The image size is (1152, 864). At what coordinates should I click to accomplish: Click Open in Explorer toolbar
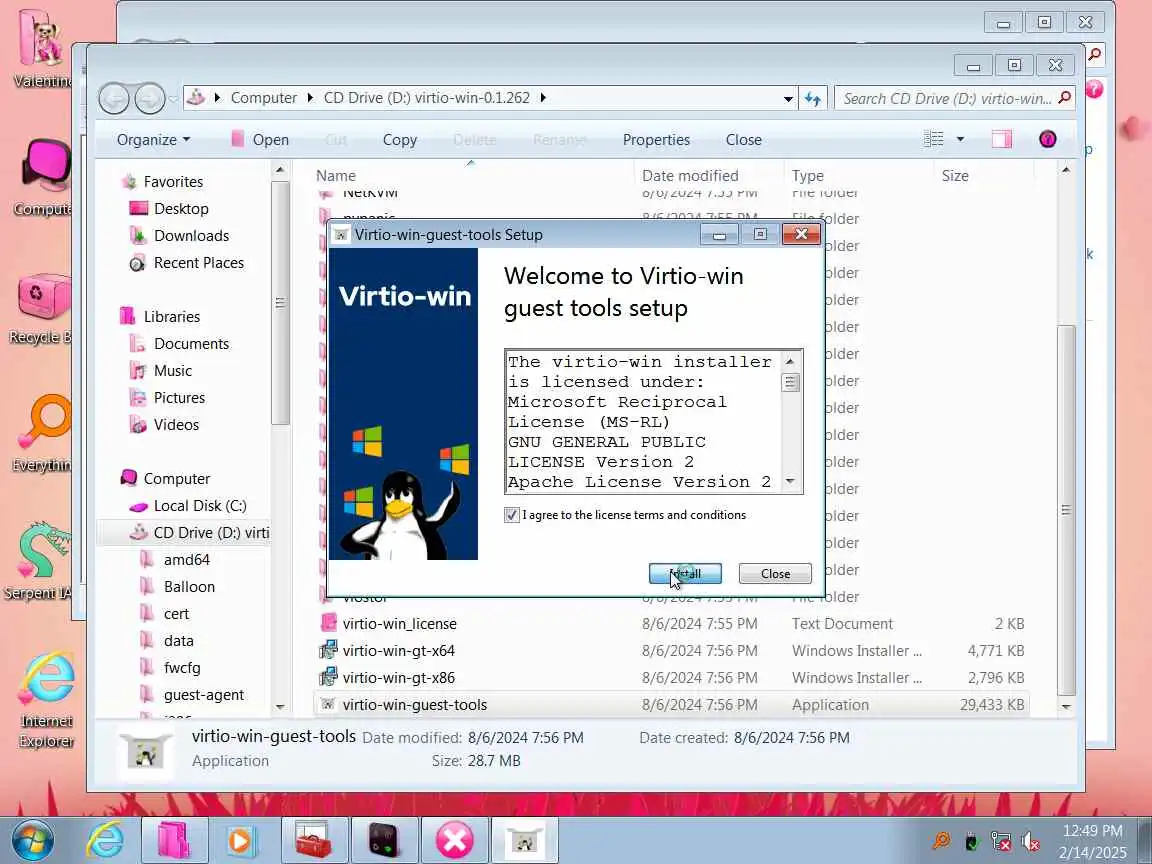click(260, 140)
